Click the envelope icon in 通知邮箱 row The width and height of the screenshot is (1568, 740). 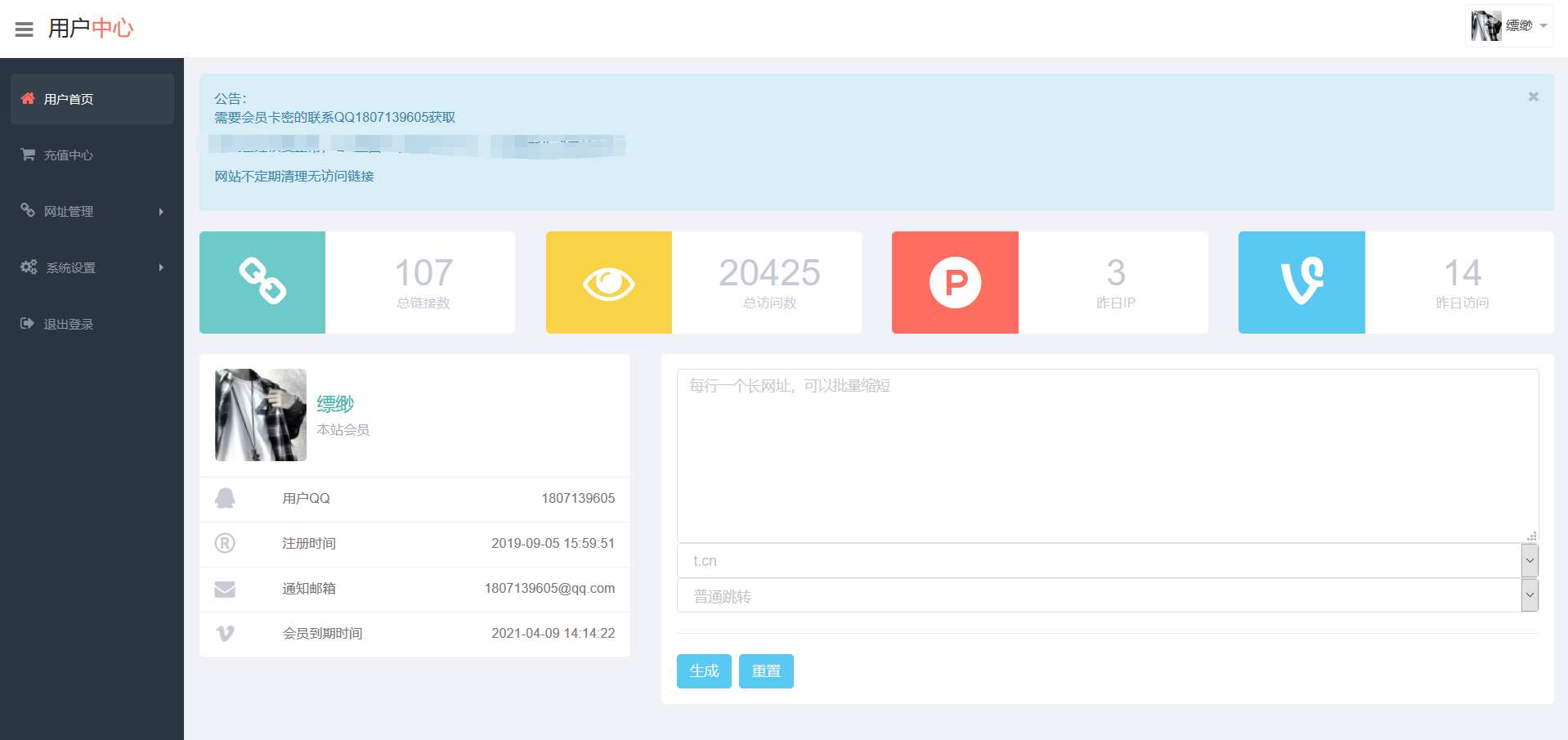(225, 589)
